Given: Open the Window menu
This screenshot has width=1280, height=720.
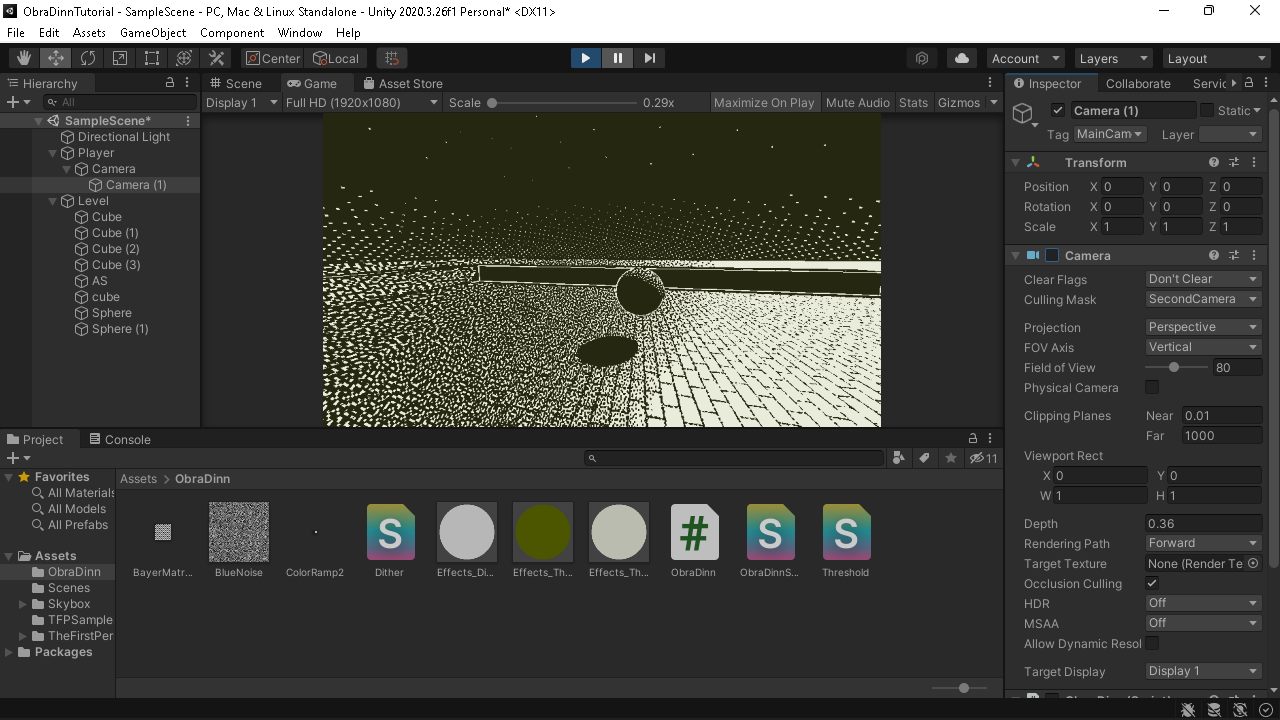Looking at the screenshot, I should tap(300, 33).
